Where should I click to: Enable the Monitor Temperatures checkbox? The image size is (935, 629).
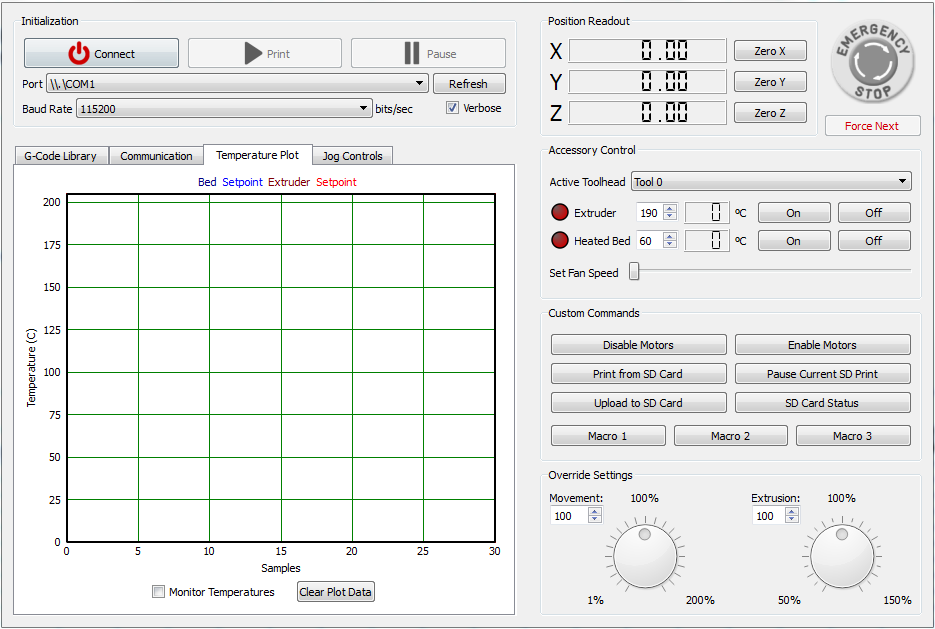coord(158,592)
